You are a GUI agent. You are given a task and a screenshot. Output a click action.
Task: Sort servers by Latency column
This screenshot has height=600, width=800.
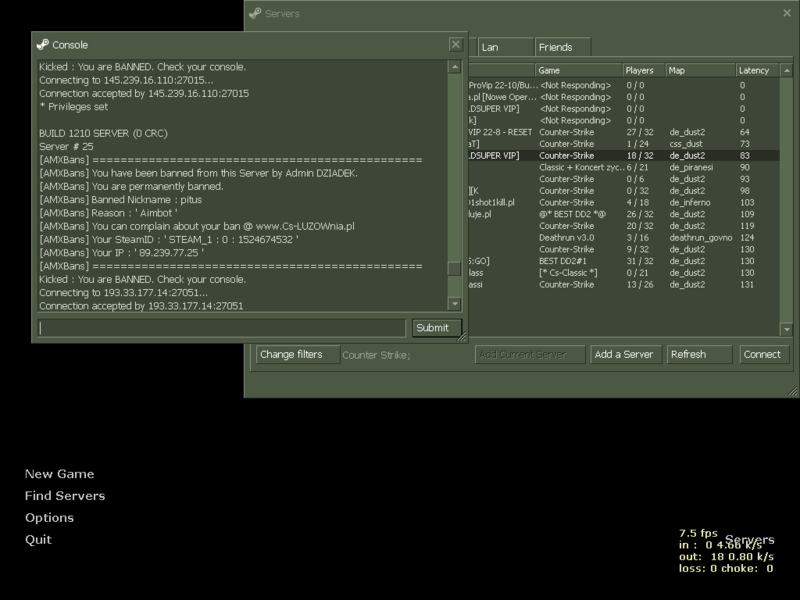pos(755,71)
